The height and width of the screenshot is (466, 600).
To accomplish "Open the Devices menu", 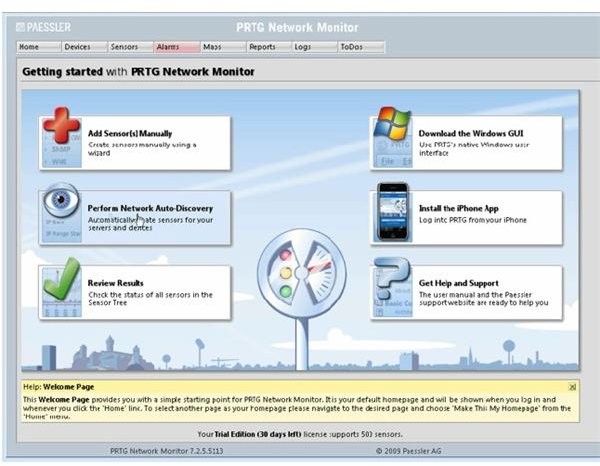I will point(85,47).
